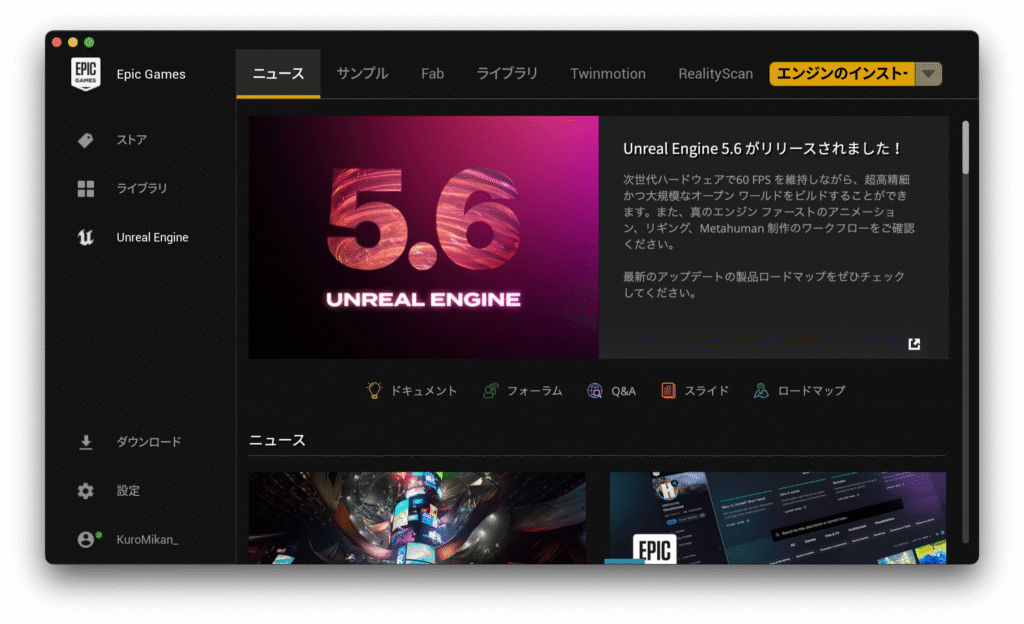Select the ストア sidebar label
The width and height of the screenshot is (1024, 624).
[132, 140]
